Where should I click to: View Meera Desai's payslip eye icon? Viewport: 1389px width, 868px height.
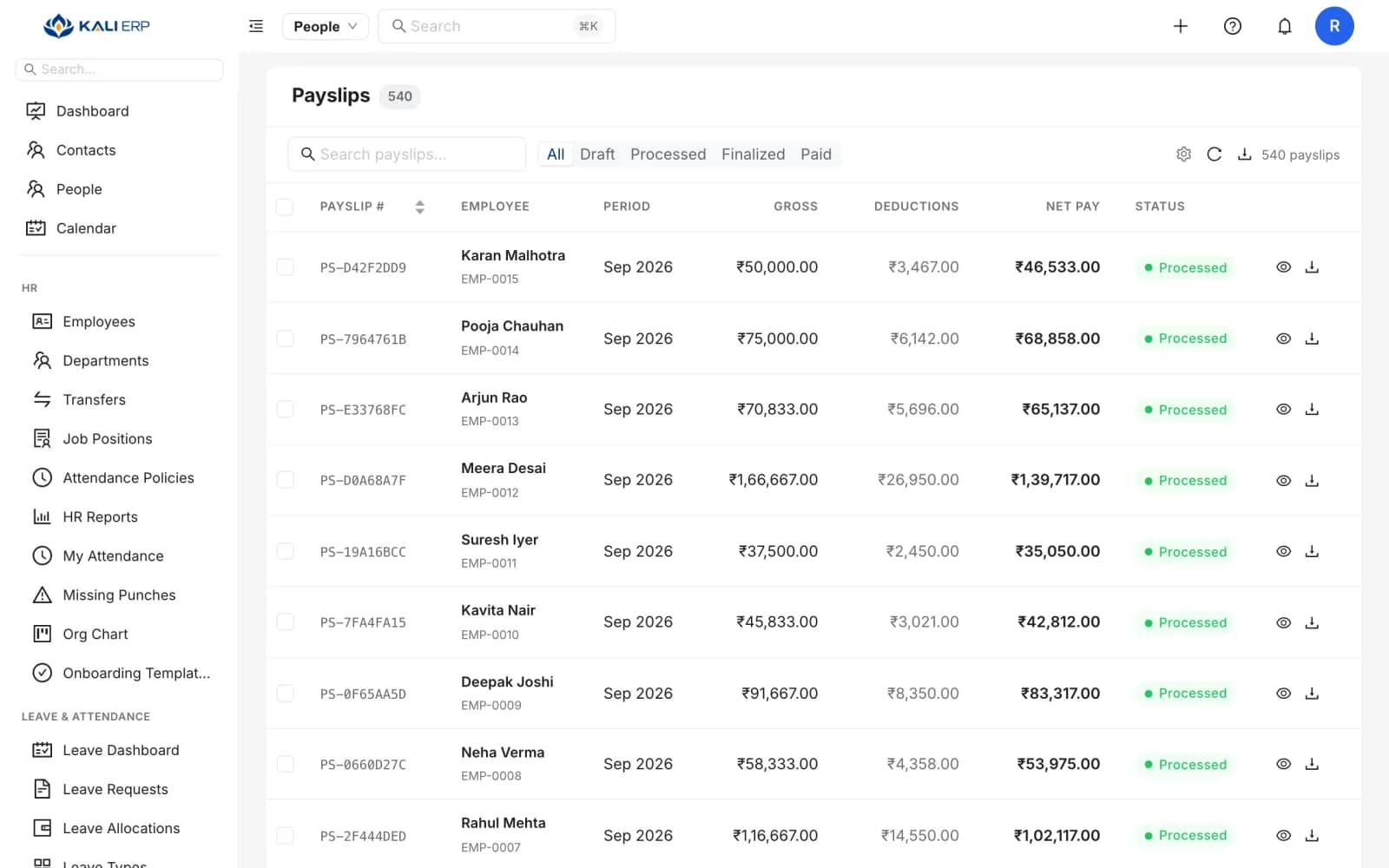[1283, 480]
